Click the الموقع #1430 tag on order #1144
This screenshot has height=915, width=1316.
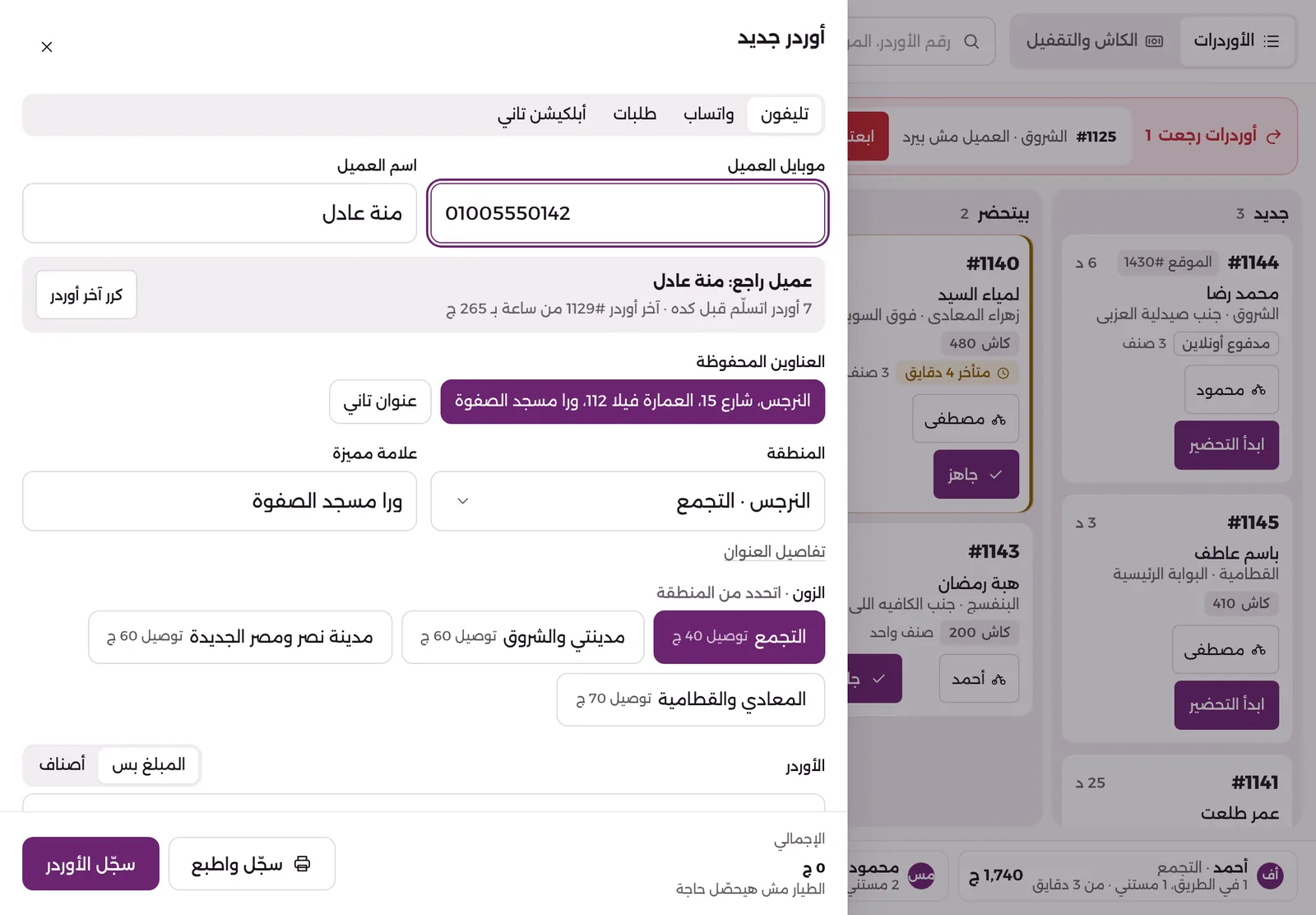coord(1168,262)
